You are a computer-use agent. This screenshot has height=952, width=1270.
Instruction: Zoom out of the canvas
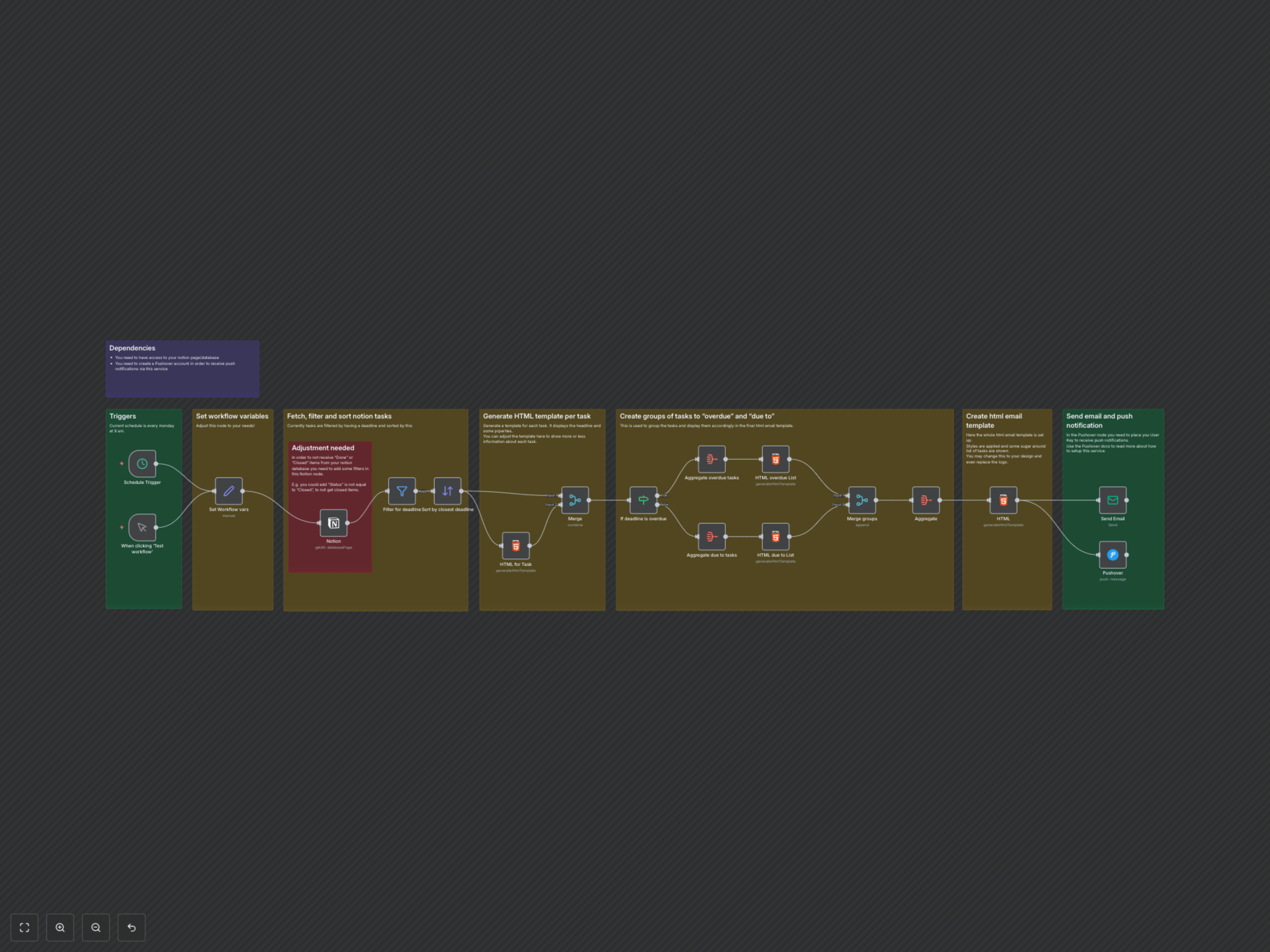[x=96, y=927]
